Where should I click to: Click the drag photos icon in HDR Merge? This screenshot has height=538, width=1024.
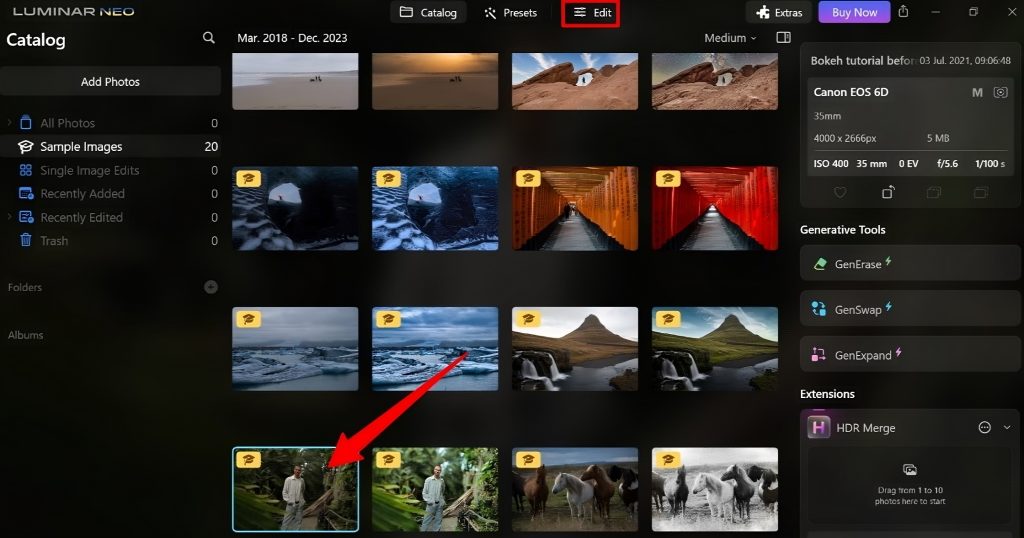click(x=909, y=470)
